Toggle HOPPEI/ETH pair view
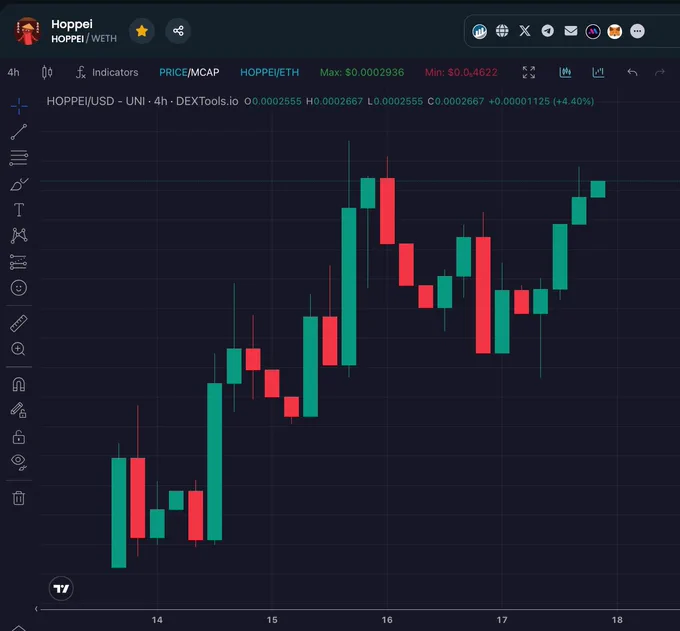Image resolution: width=680 pixels, height=631 pixels. (x=269, y=72)
